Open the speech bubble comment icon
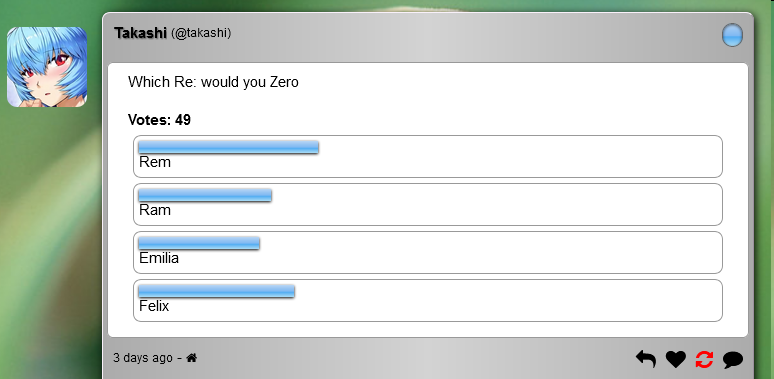Screen dimensions: 774x379 (733, 360)
